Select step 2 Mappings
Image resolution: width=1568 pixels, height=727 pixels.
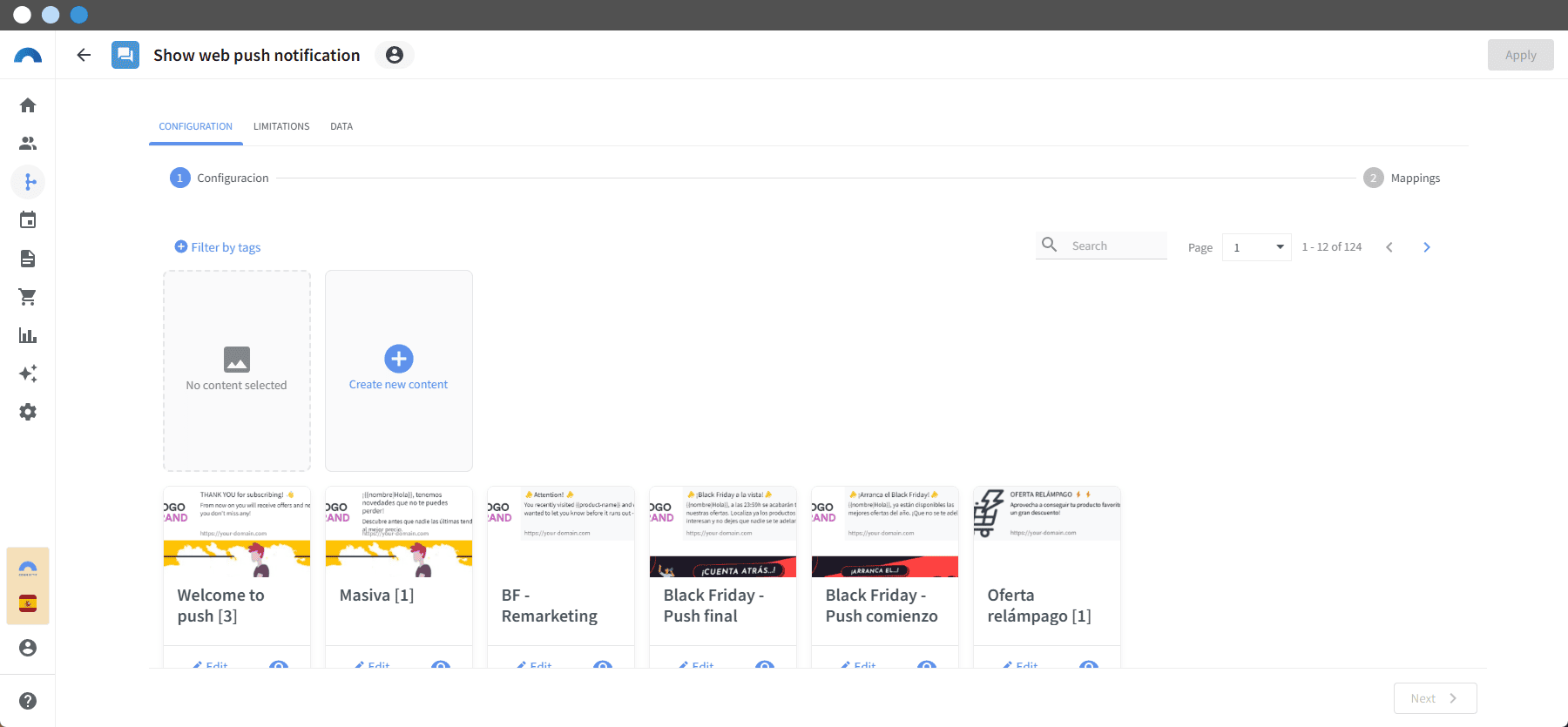coord(1402,178)
